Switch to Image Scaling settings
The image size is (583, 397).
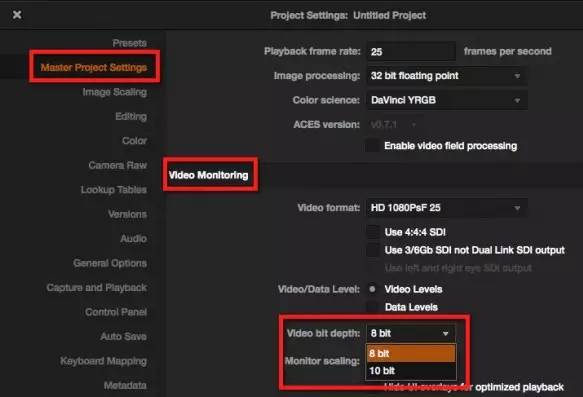pos(115,92)
